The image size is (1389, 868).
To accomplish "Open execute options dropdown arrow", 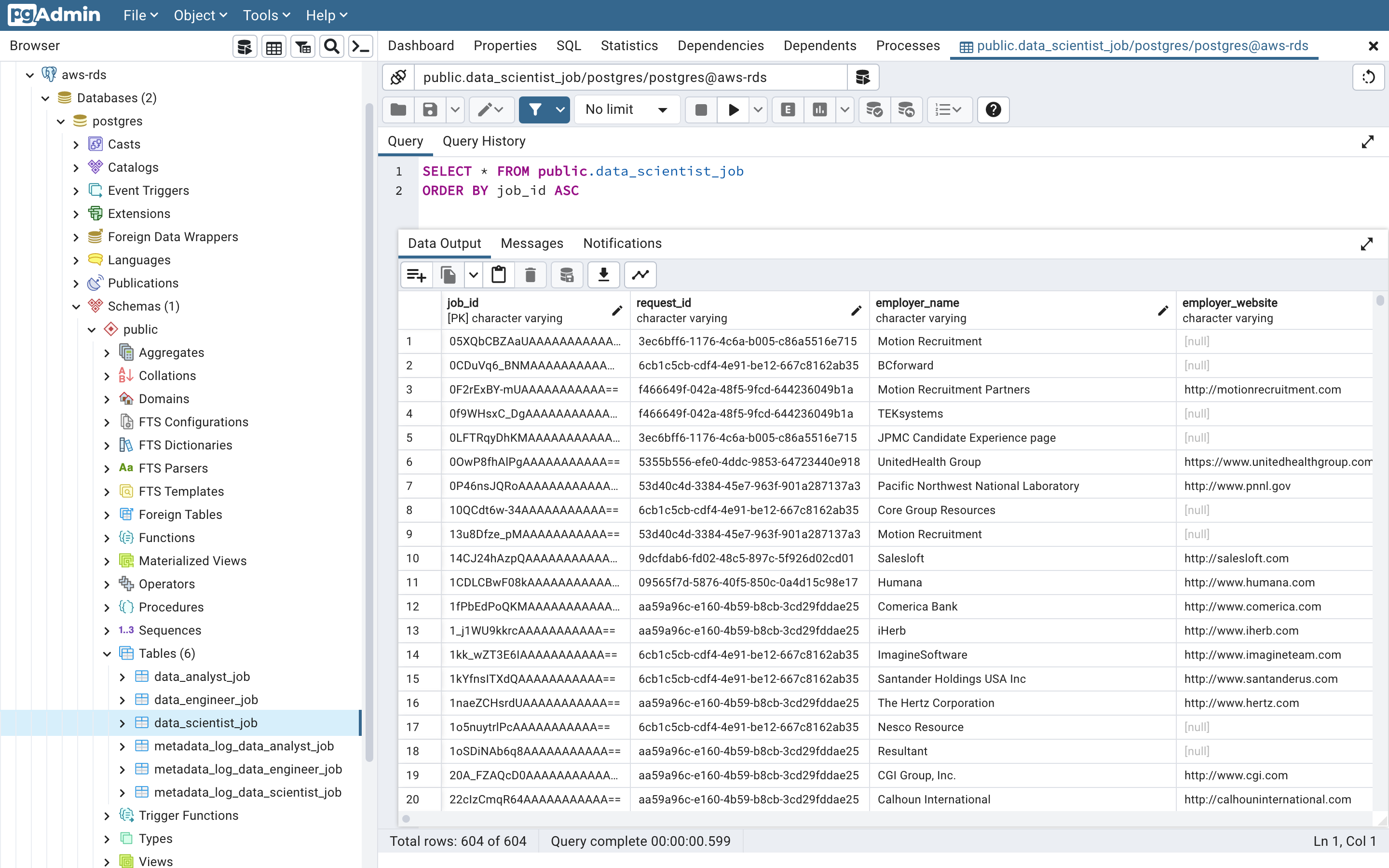I will (x=758, y=109).
